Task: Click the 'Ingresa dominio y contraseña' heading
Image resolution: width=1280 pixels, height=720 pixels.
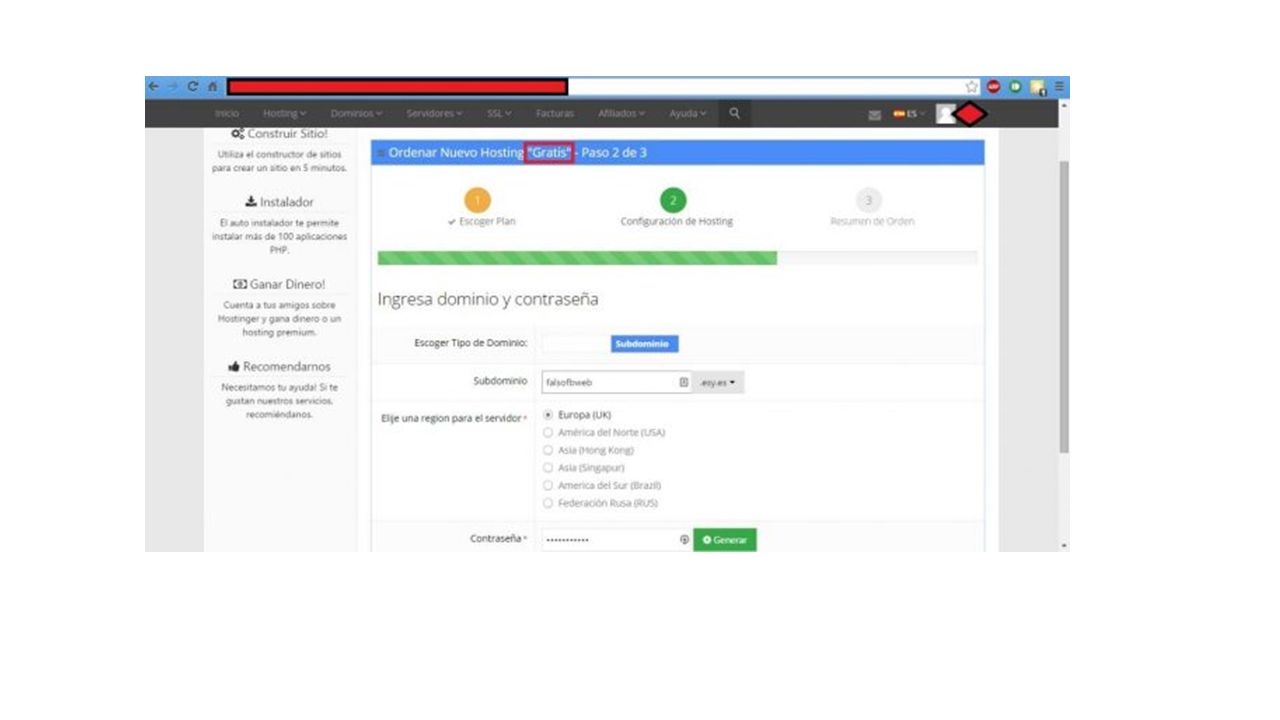Action: point(487,299)
